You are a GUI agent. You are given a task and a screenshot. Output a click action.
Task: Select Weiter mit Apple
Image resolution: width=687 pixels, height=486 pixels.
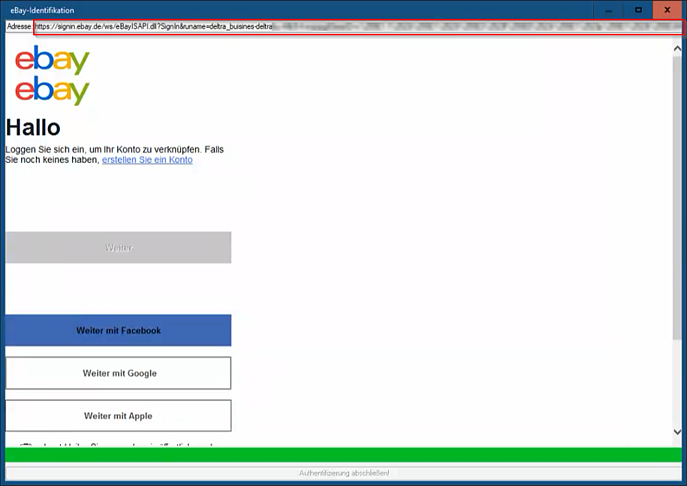point(118,415)
